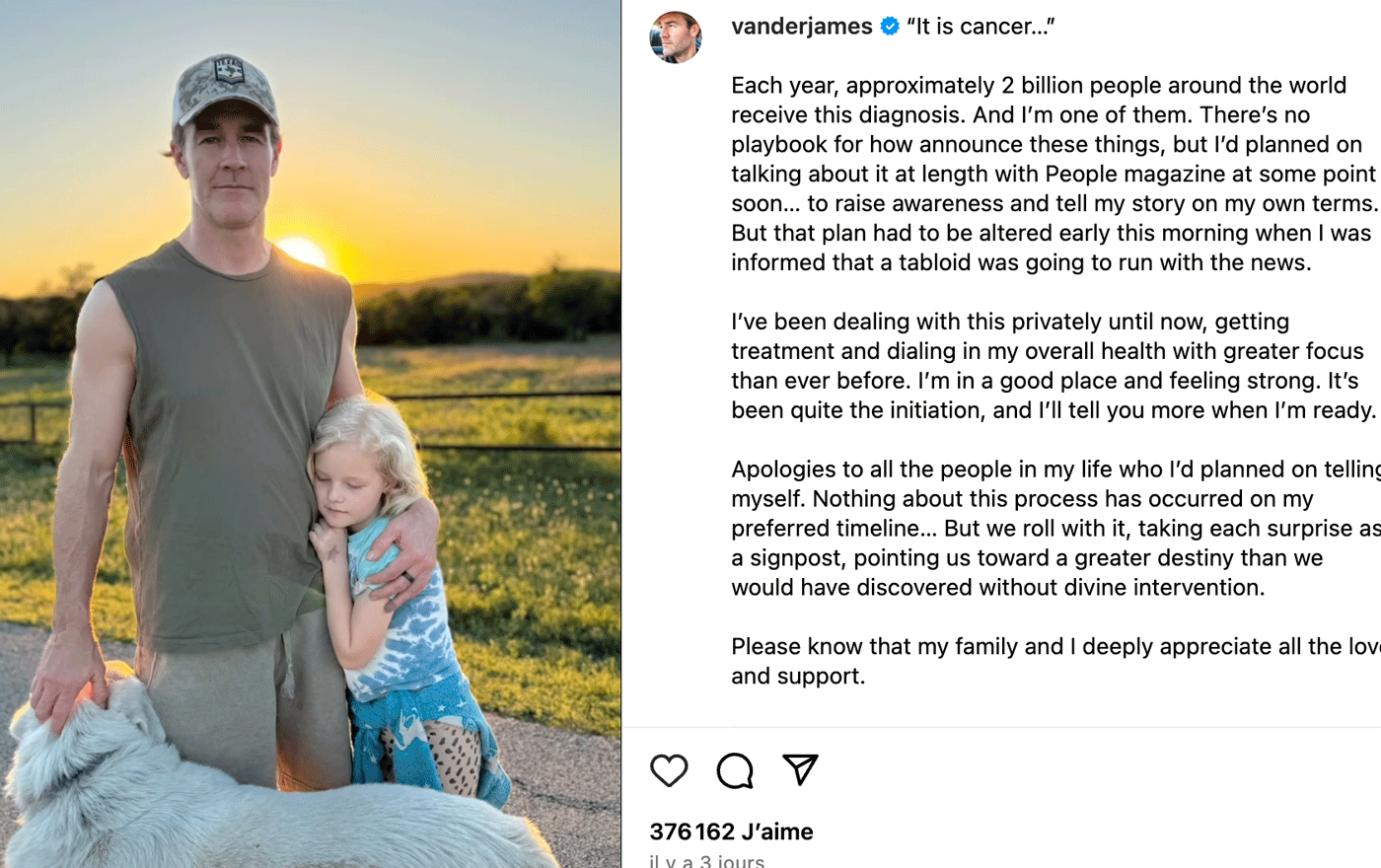Like the post with the heart icon
The height and width of the screenshot is (868, 1381).
tap(669, 770)
